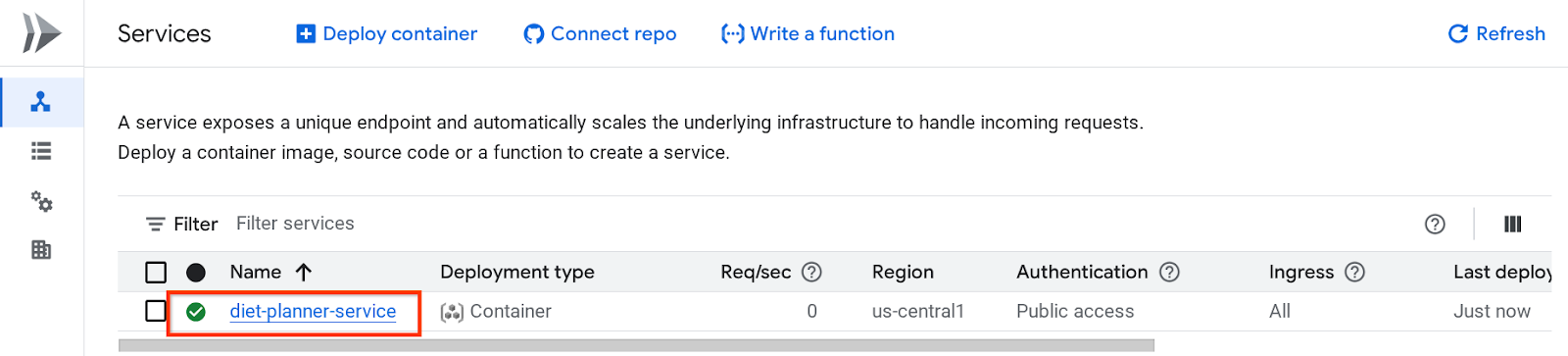Open Services page in sidebar
The image size is (1568, 356).
pos(41,102)
